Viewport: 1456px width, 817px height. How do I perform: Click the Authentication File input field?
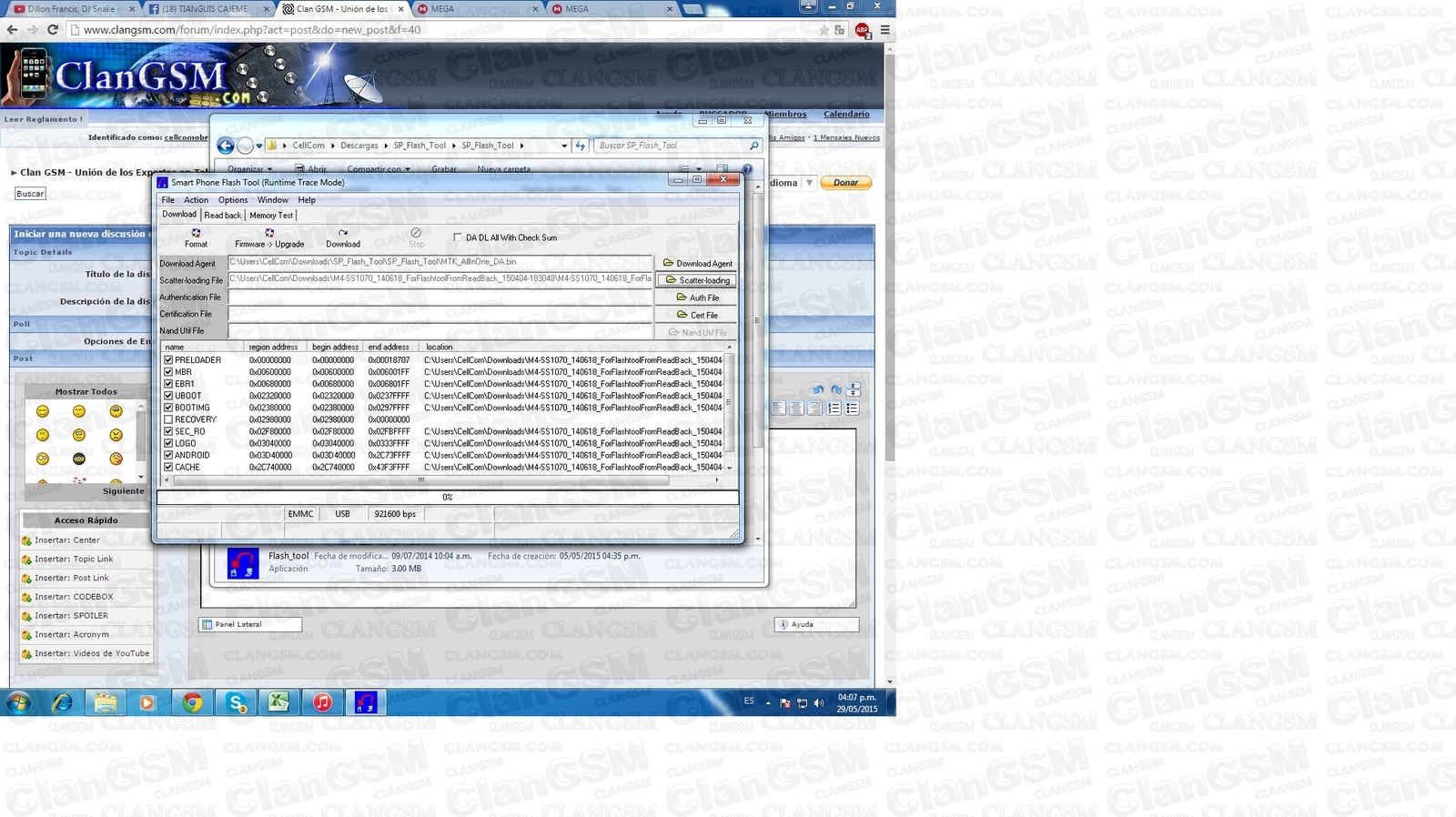[x=440, y=297]
